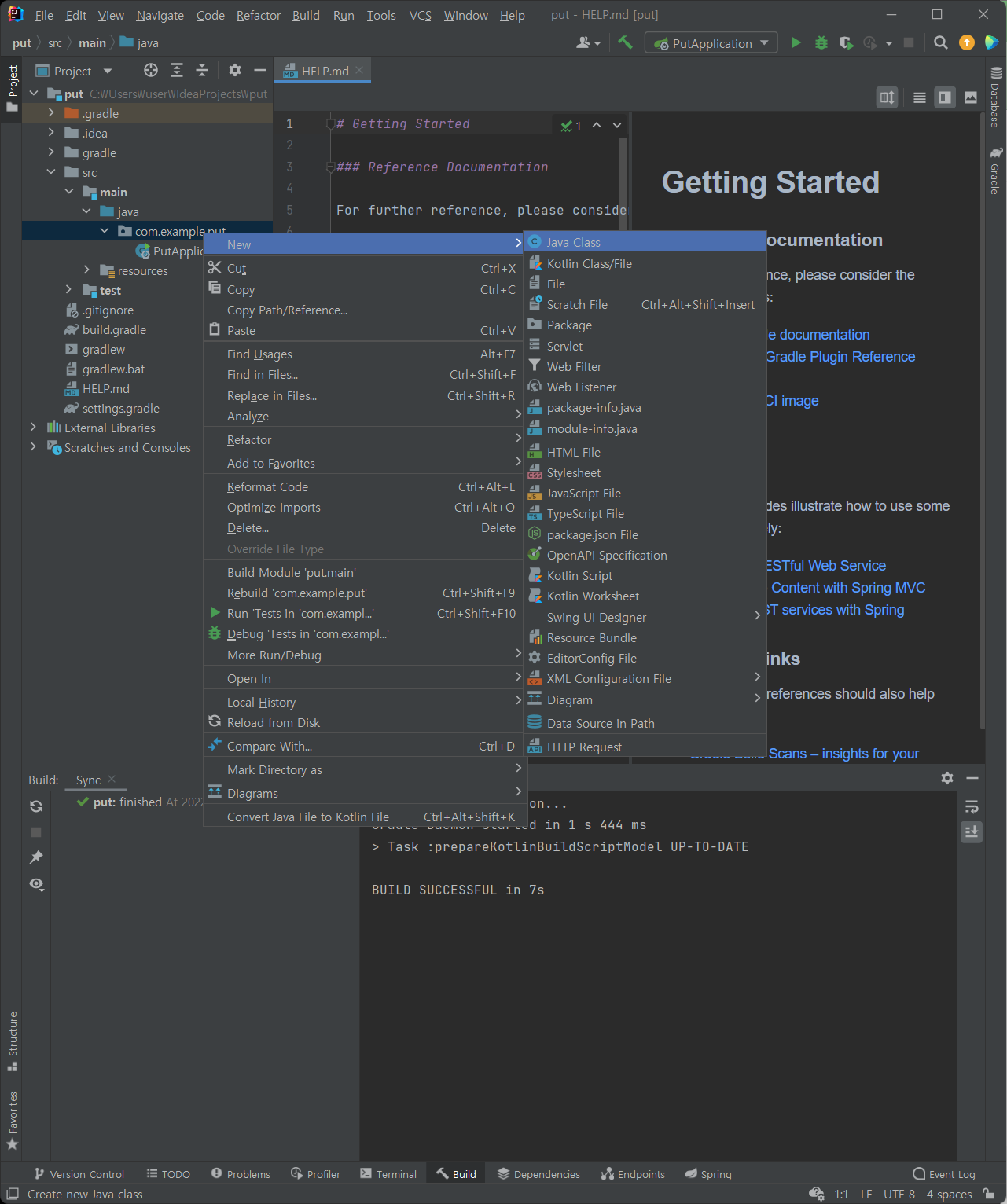Screen dimensions: 1007x1204
Task: Open Database tool window on right sidebar
Action: point(995,97)
